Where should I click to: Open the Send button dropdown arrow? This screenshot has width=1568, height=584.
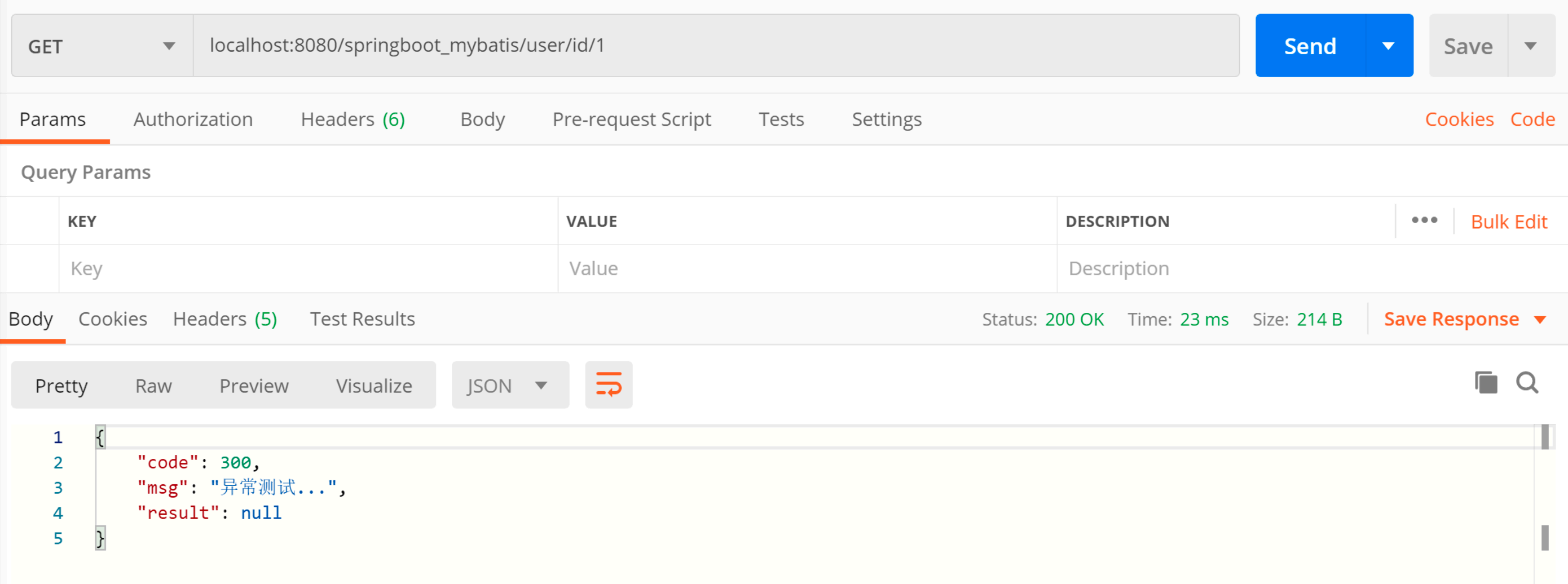(1389, 46)
